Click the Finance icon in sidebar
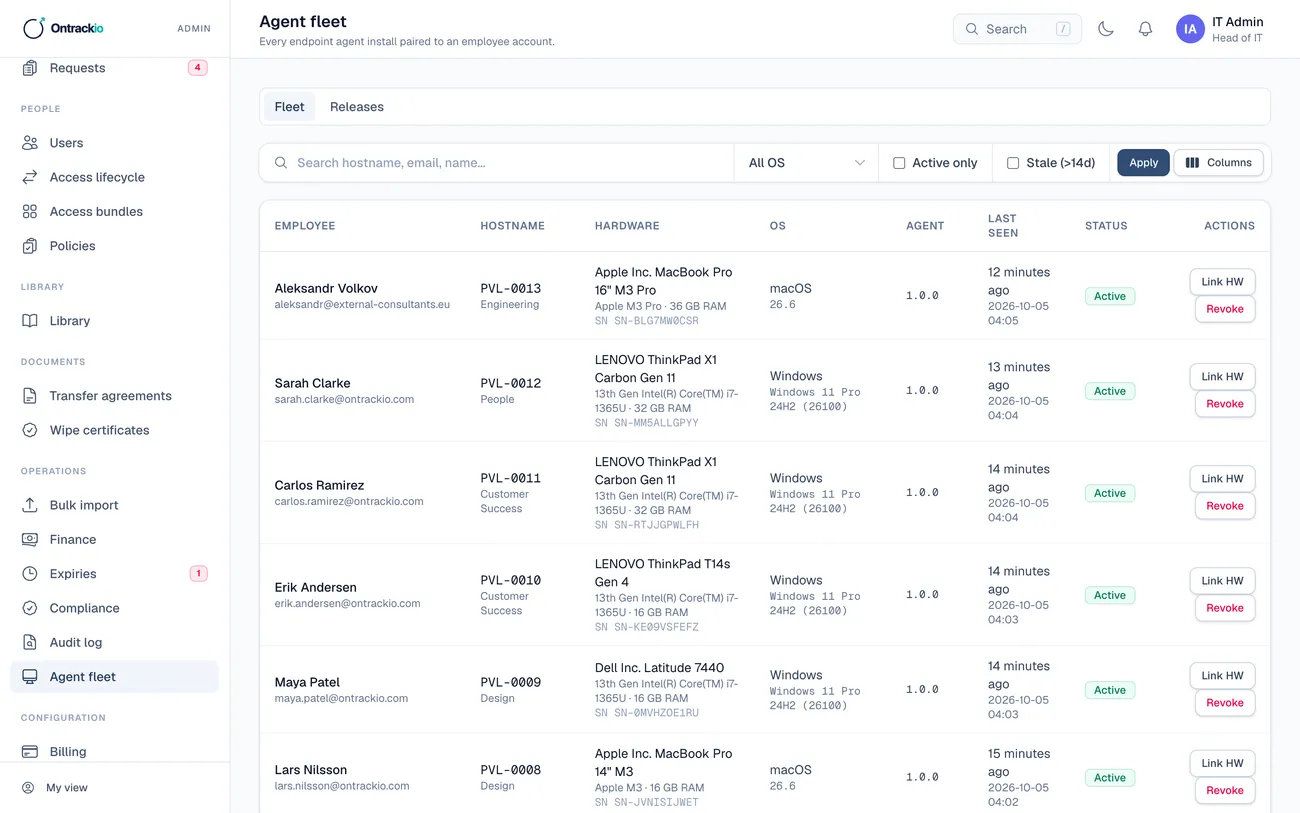The width and height of the screenshot is (1300, 813). pos(30,539)
